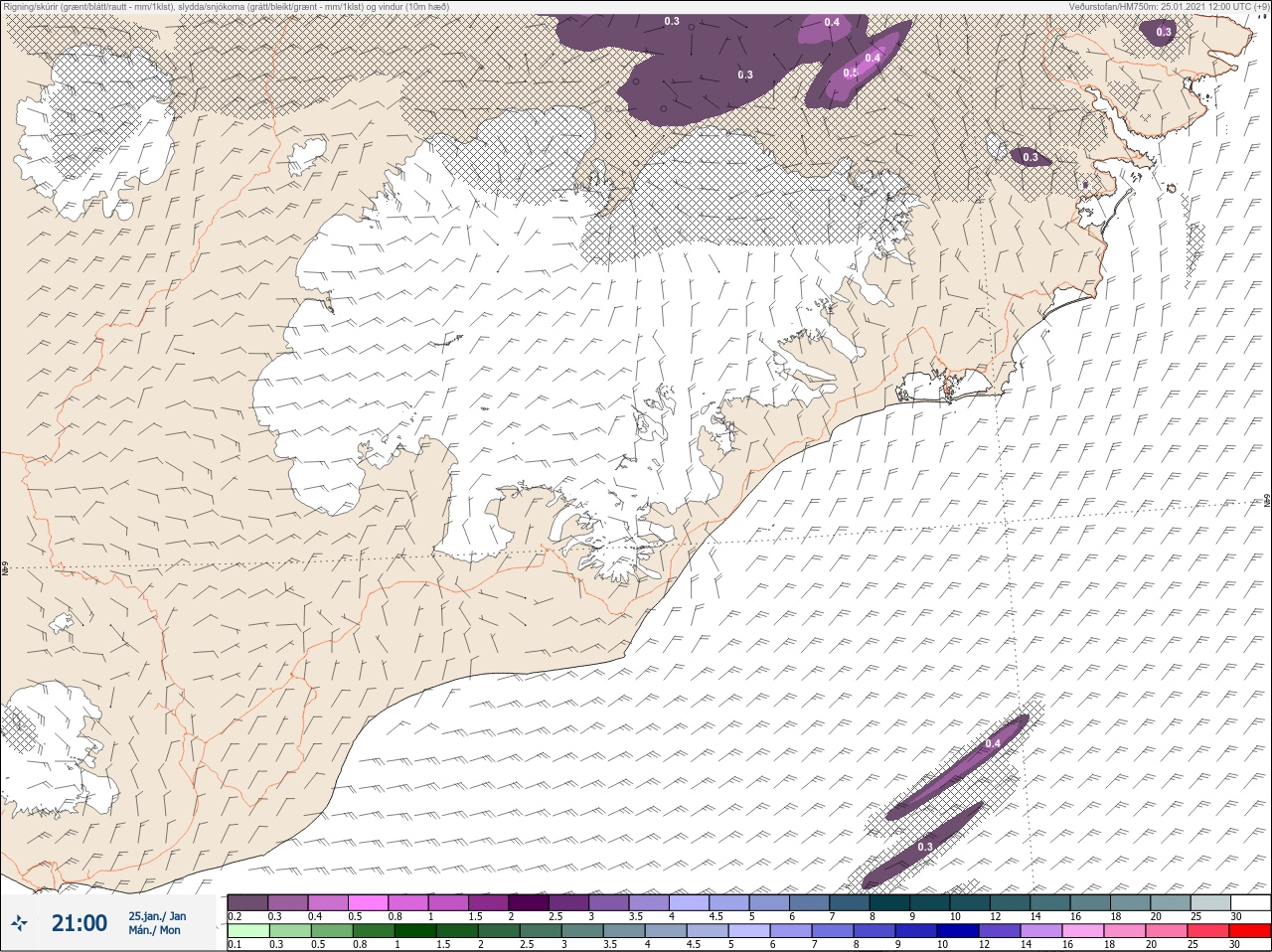
Task: Select the upper legend swatch labeled 7
Action: [850, 902]
